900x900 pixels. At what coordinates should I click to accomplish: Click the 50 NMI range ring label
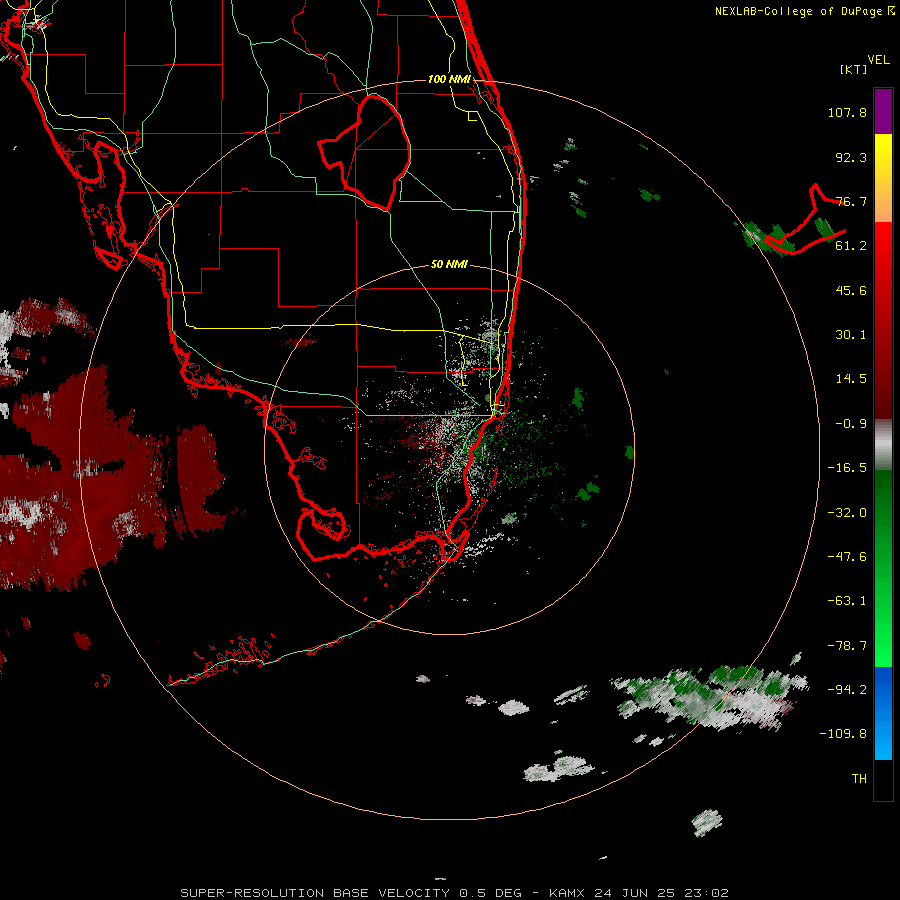pos(449,265)
